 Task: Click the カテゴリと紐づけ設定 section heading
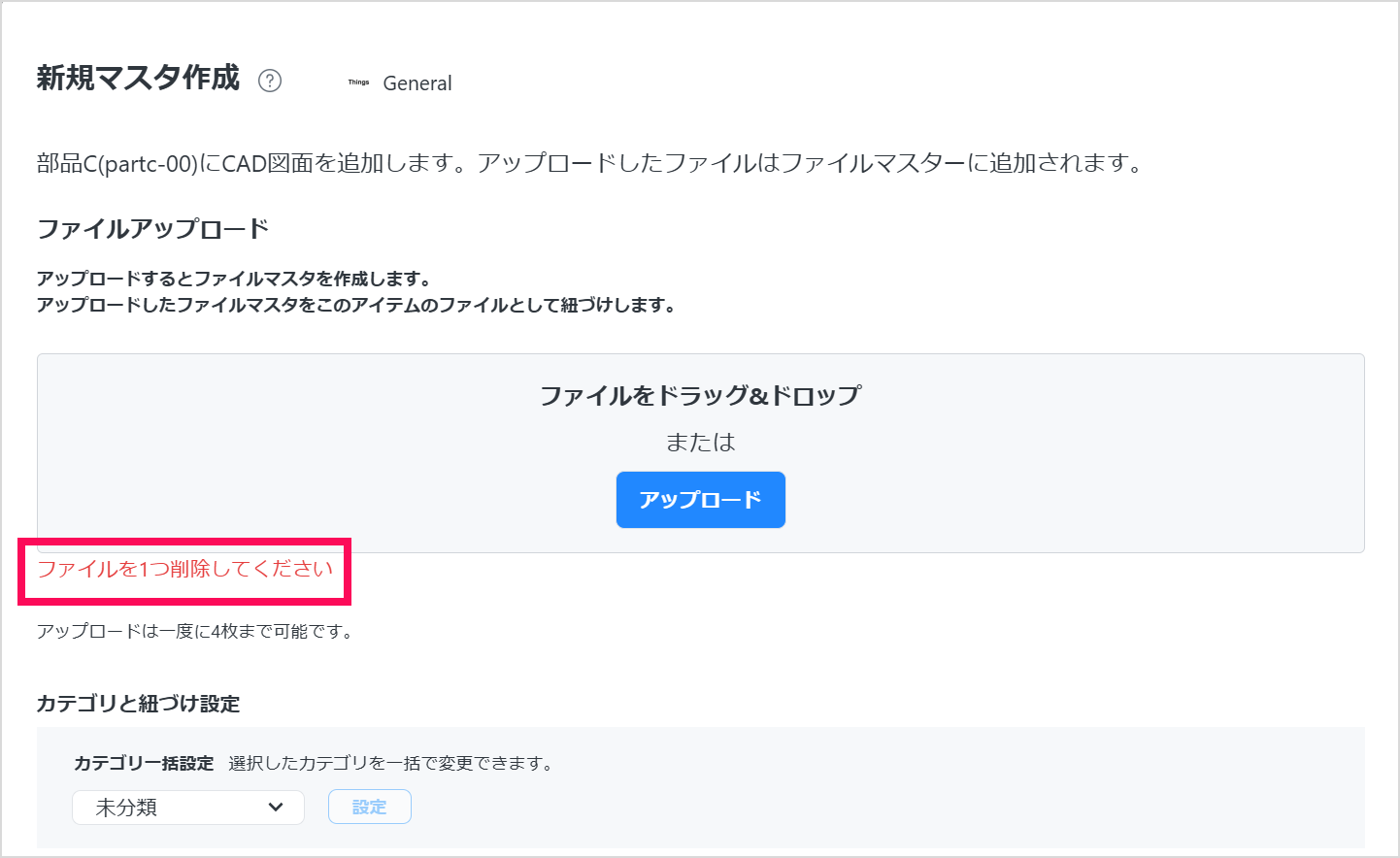(x=138, y=704)
